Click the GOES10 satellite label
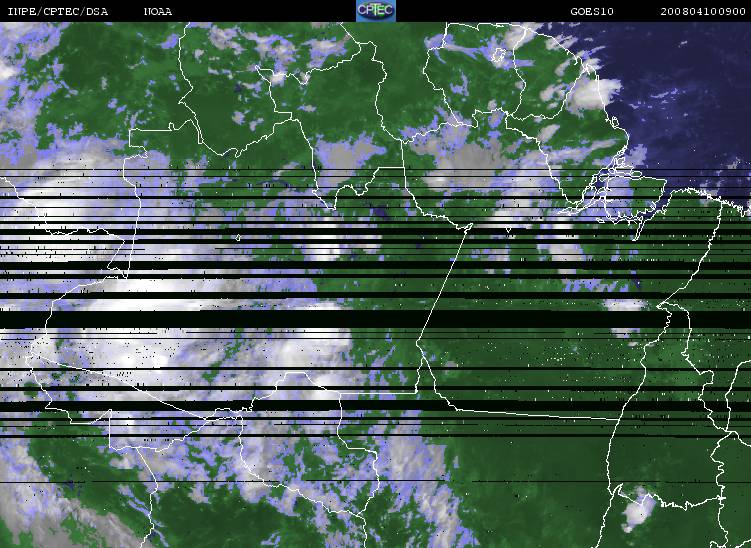 (x=592, y=11)
